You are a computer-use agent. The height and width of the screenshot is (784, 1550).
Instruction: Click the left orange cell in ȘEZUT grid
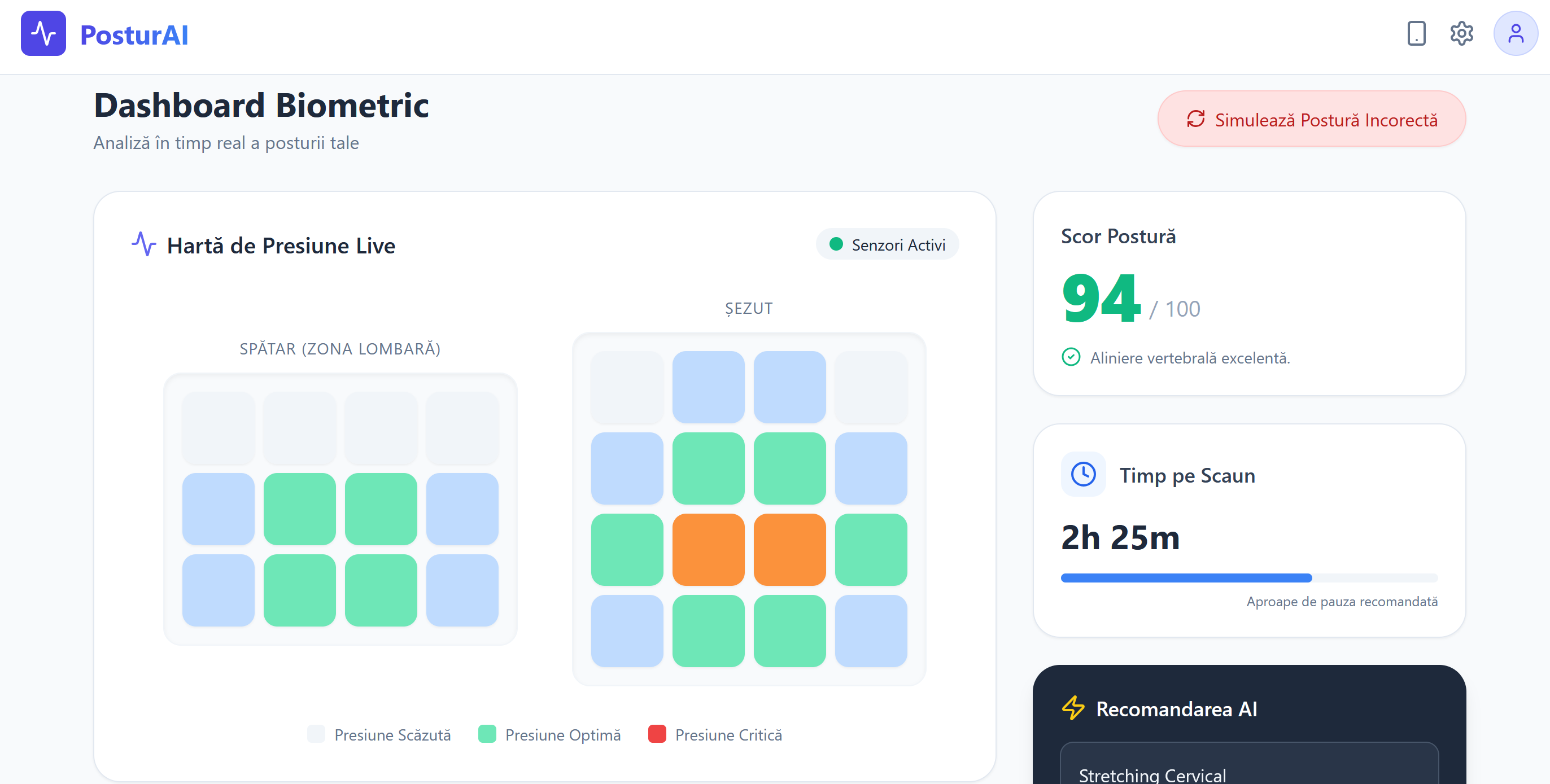(x=708, y=549)
